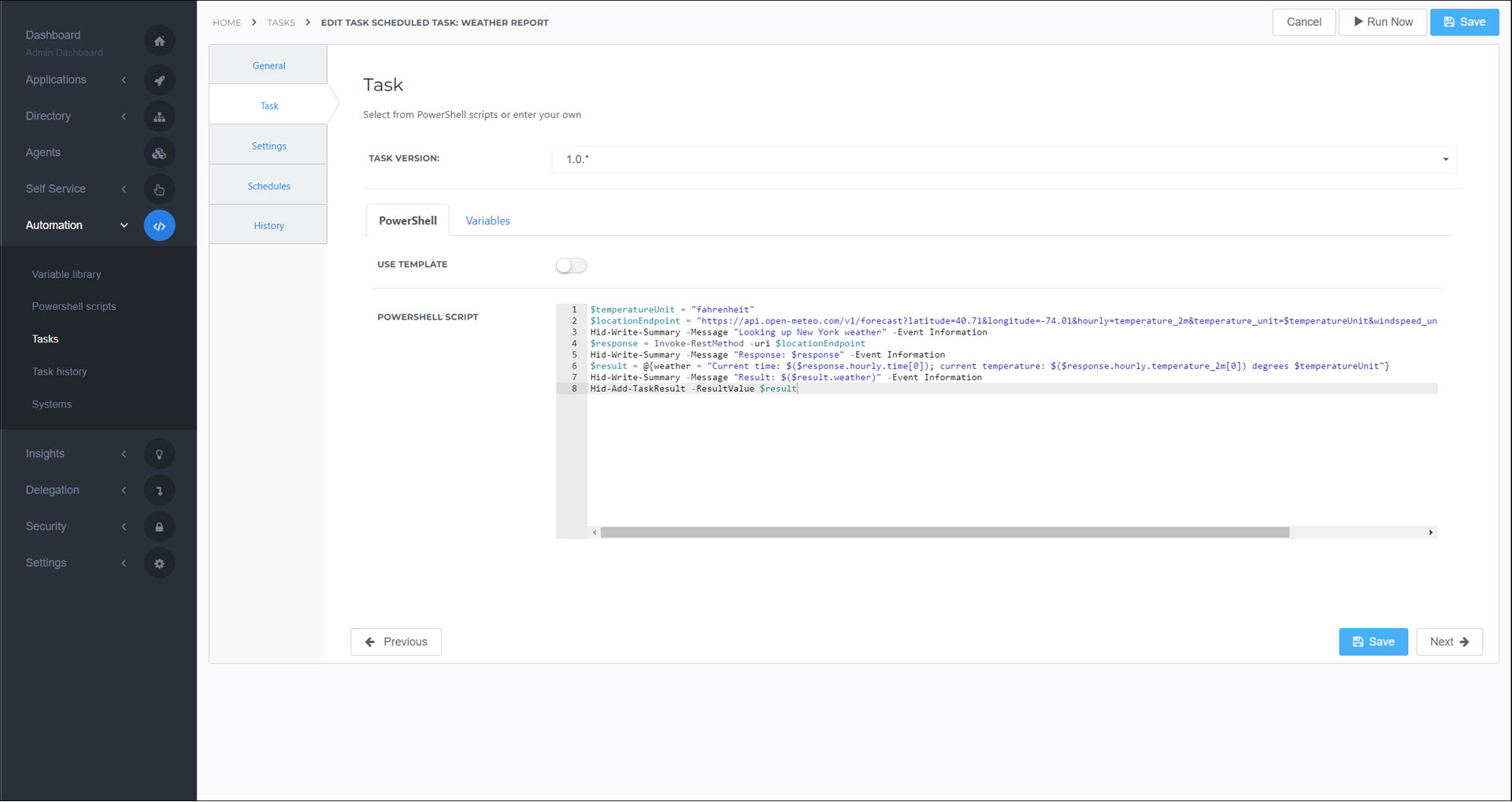This screenshot has width=1512, height=802.
Task: Switch to the Variables tab
Action: click(x=487, y=221)
